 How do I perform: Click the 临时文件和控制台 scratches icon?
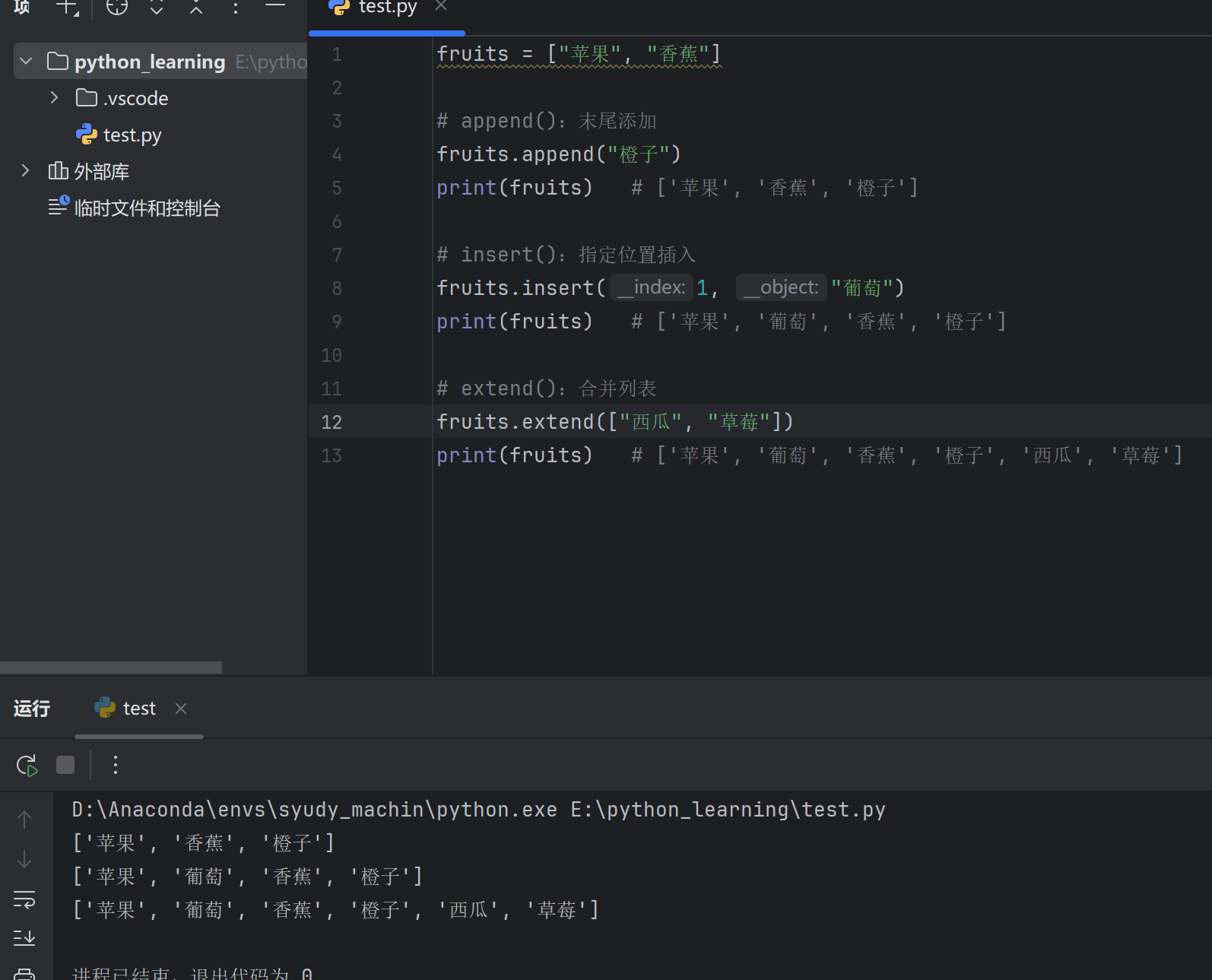(59, 205)
